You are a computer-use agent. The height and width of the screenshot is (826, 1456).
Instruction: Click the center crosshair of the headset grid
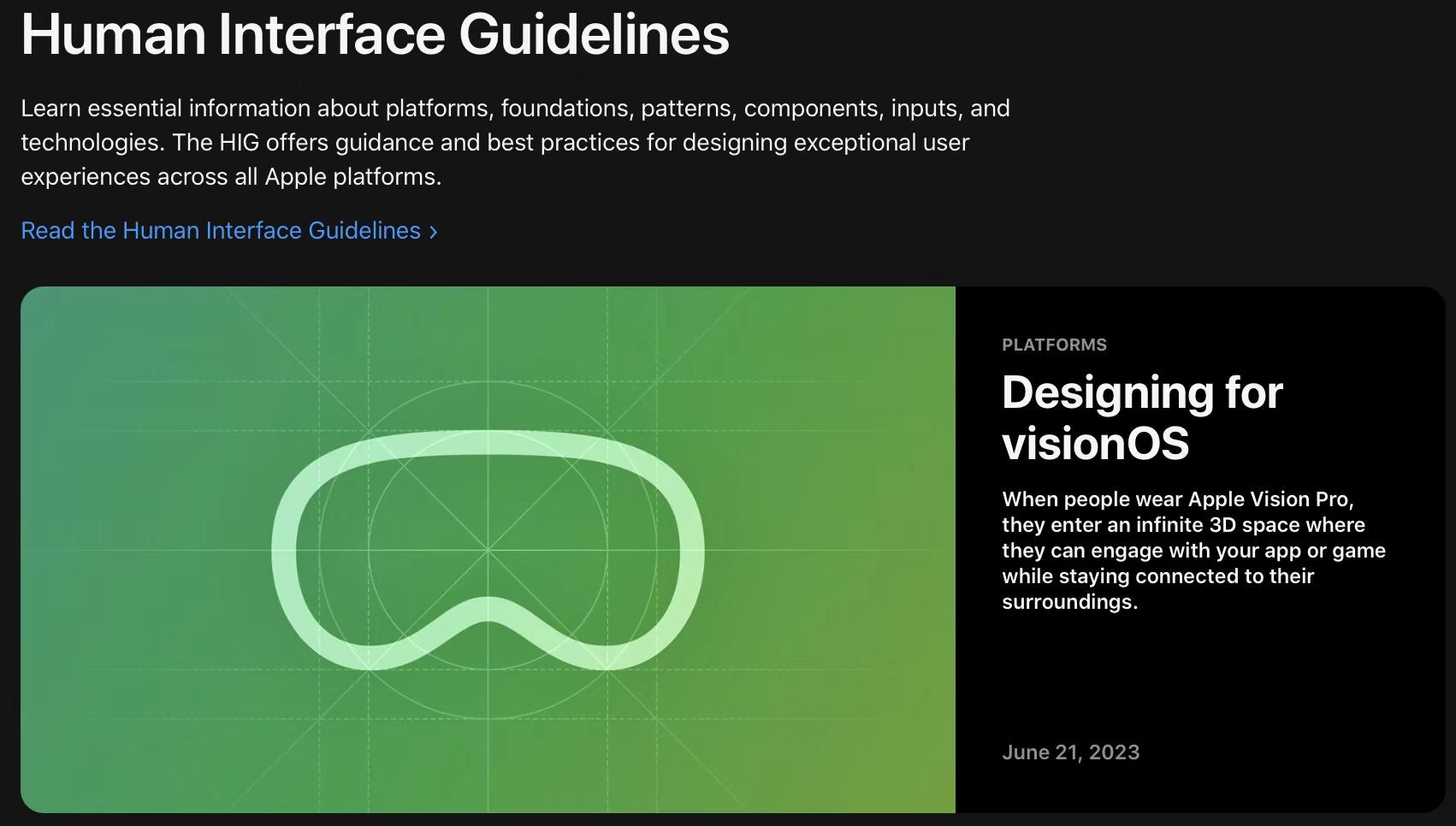pyautogui.click(x=488, y=550)
